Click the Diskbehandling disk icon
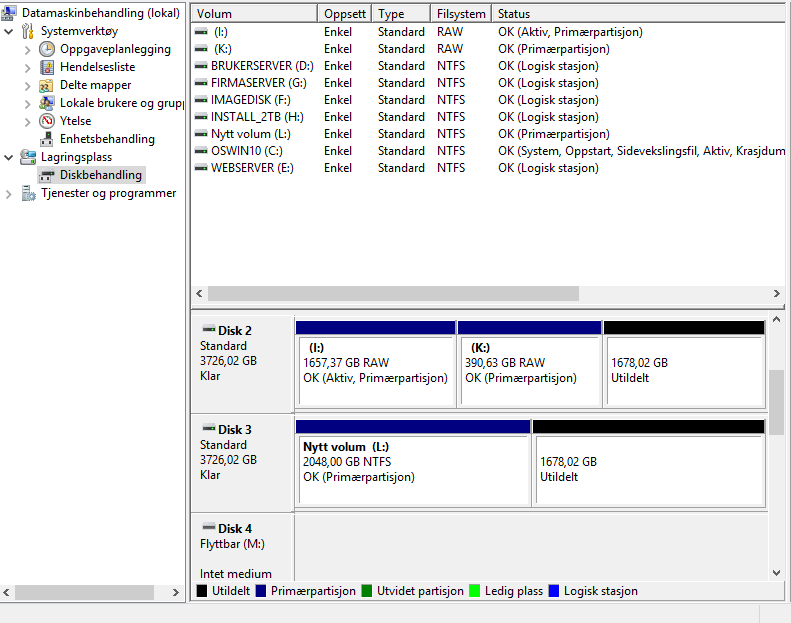 tap(47, 176)
